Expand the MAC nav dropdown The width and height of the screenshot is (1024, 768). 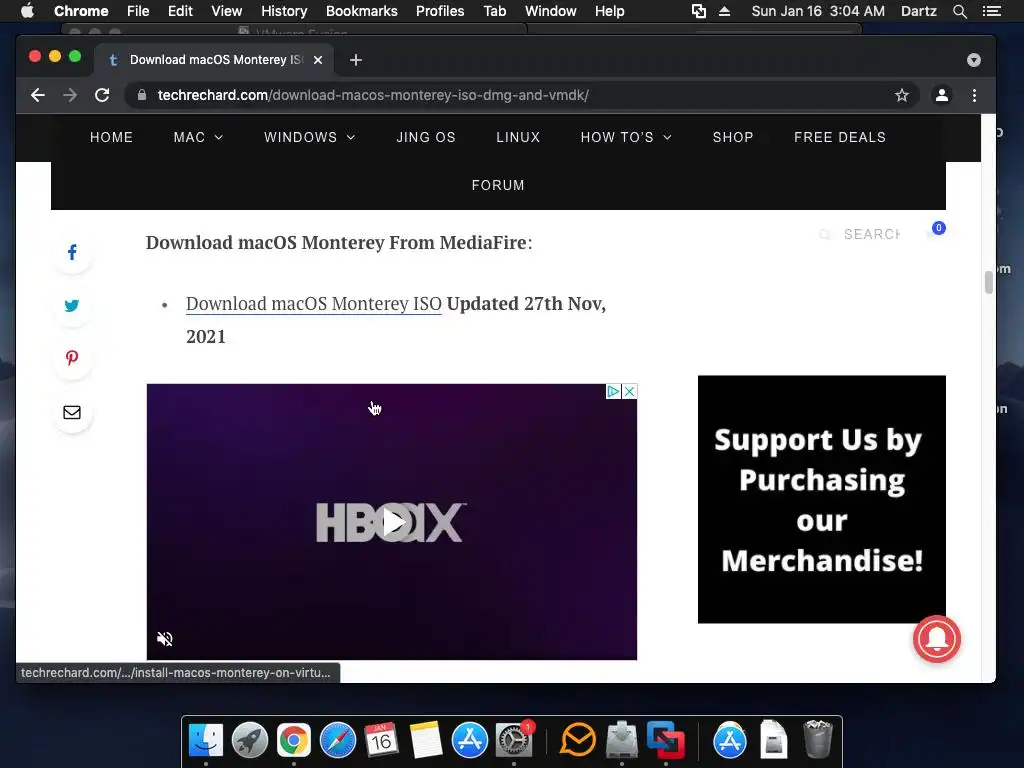(x=198, y=137)
